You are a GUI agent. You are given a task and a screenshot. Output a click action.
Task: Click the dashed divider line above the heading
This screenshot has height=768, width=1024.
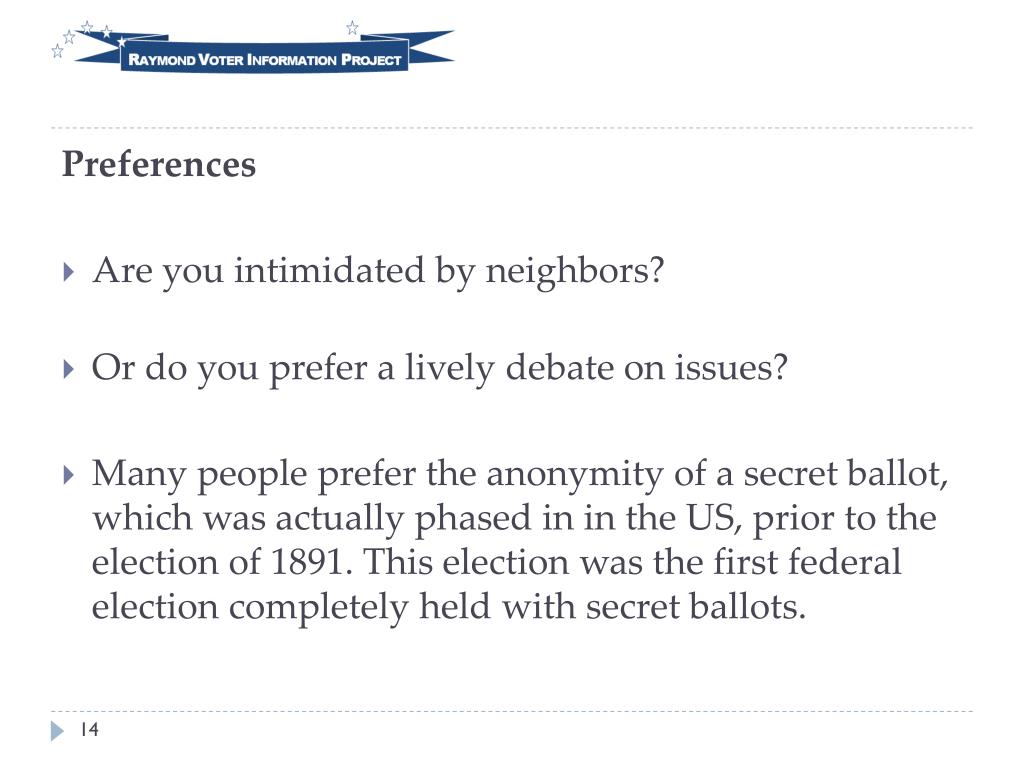click(512, 128)
